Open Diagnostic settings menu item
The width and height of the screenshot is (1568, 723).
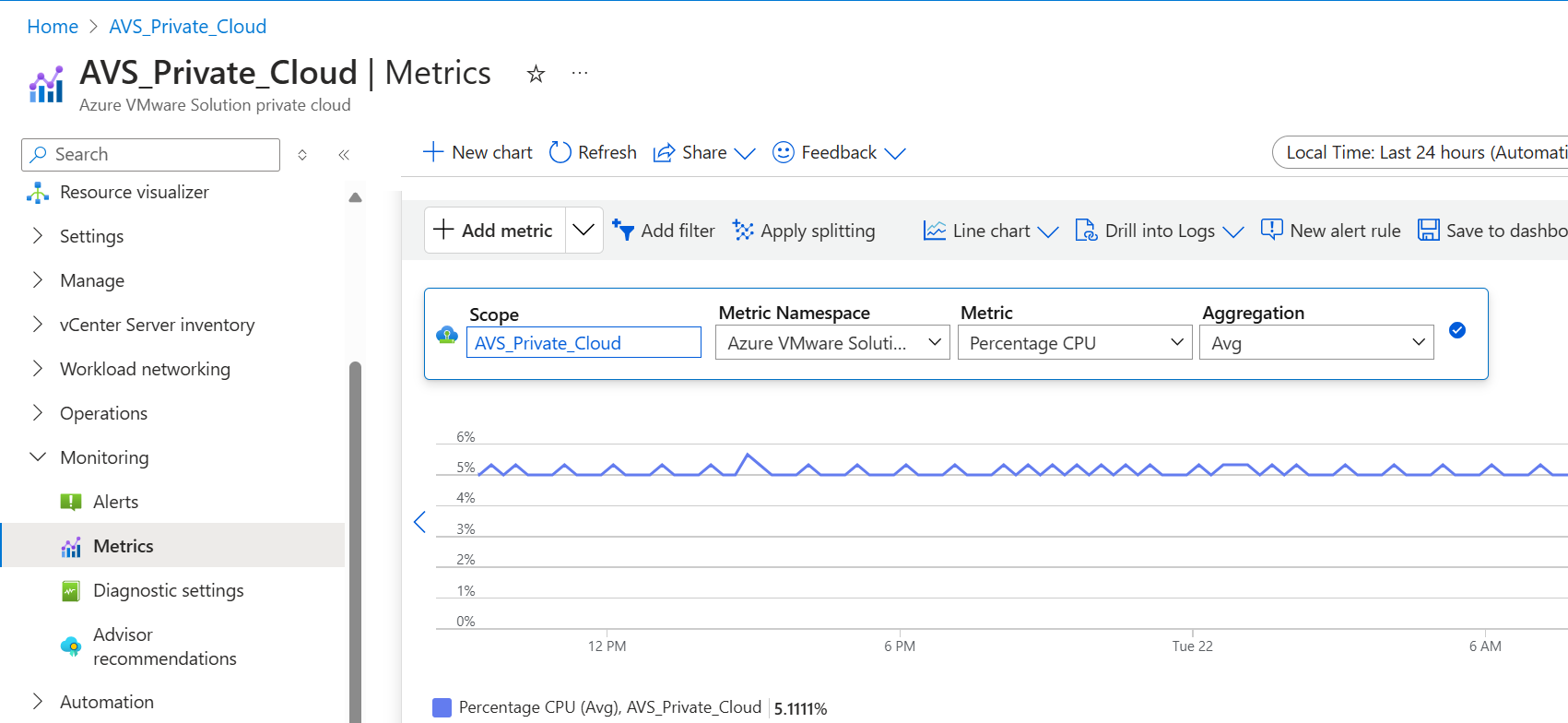coord(168,590)
